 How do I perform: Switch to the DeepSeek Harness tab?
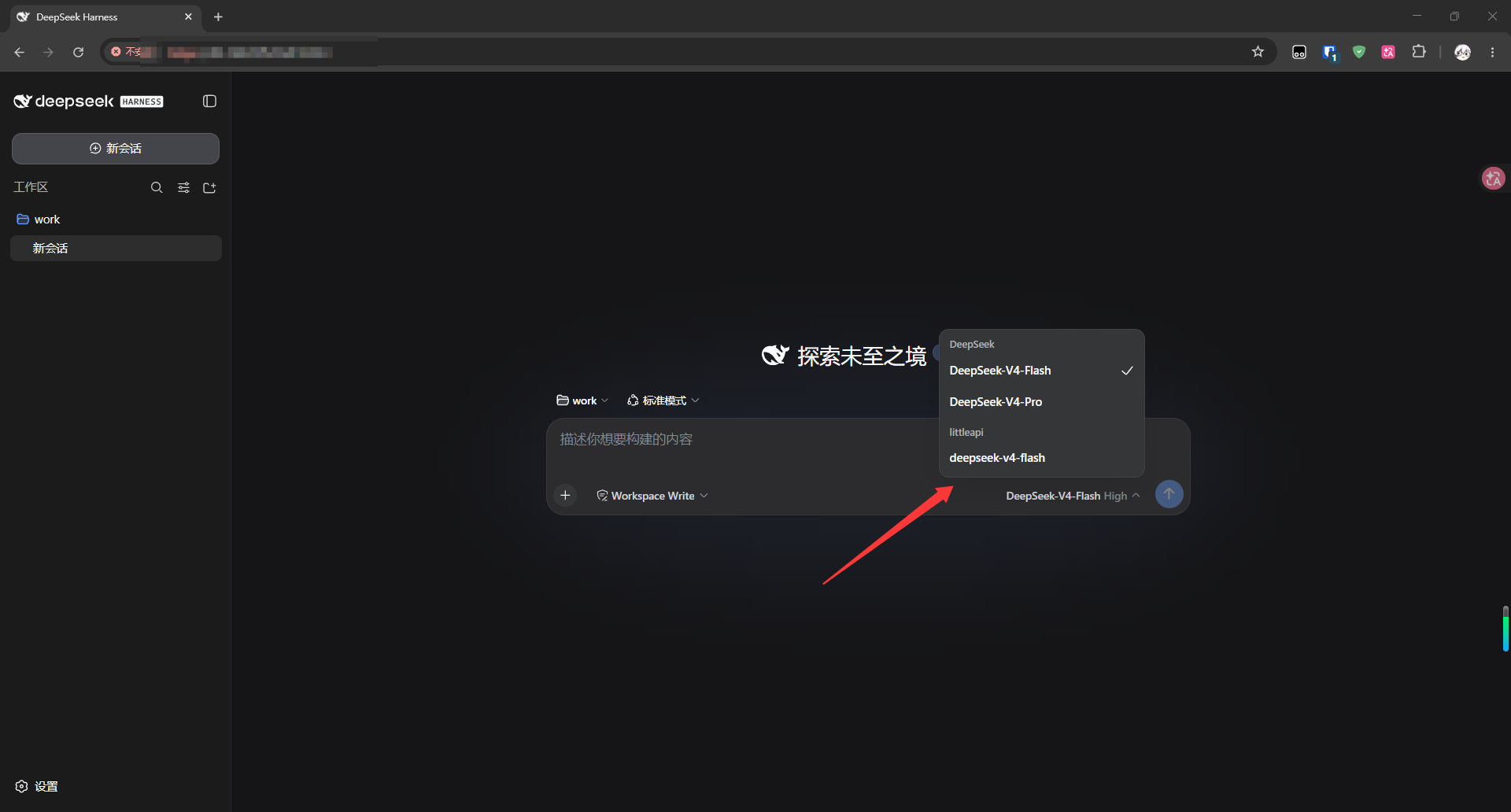coord(105,17)
